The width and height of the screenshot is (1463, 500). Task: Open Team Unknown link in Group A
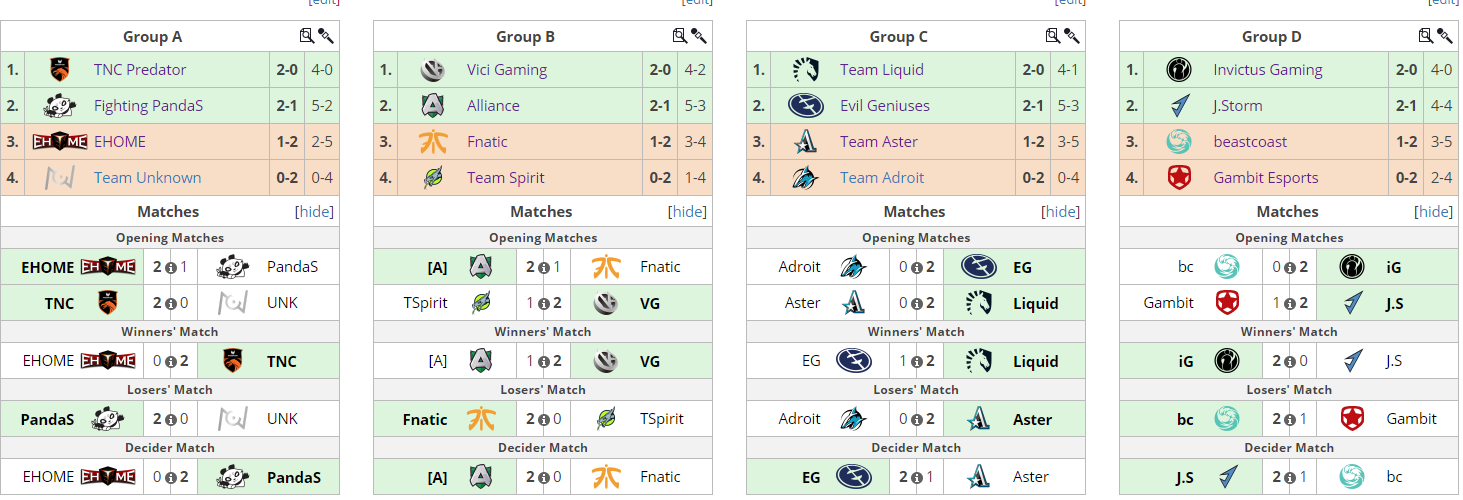pyautogui.click(x=148, y=178)
